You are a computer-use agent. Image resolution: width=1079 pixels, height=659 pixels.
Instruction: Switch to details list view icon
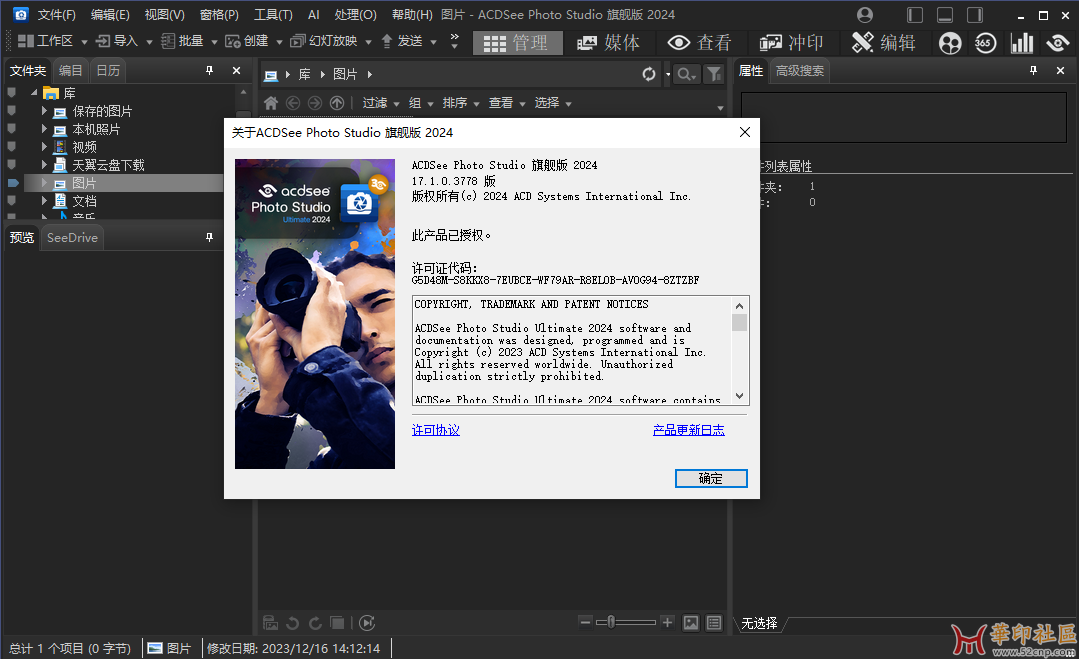pyautogui.click(x=714, y=623)
